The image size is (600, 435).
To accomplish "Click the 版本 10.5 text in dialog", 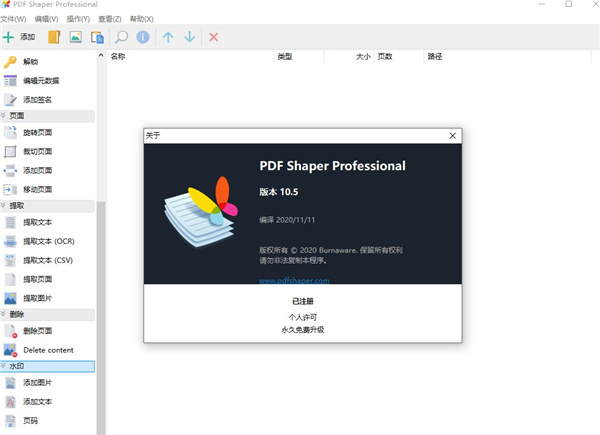I will pyautogui.click(x=279, y=192).
